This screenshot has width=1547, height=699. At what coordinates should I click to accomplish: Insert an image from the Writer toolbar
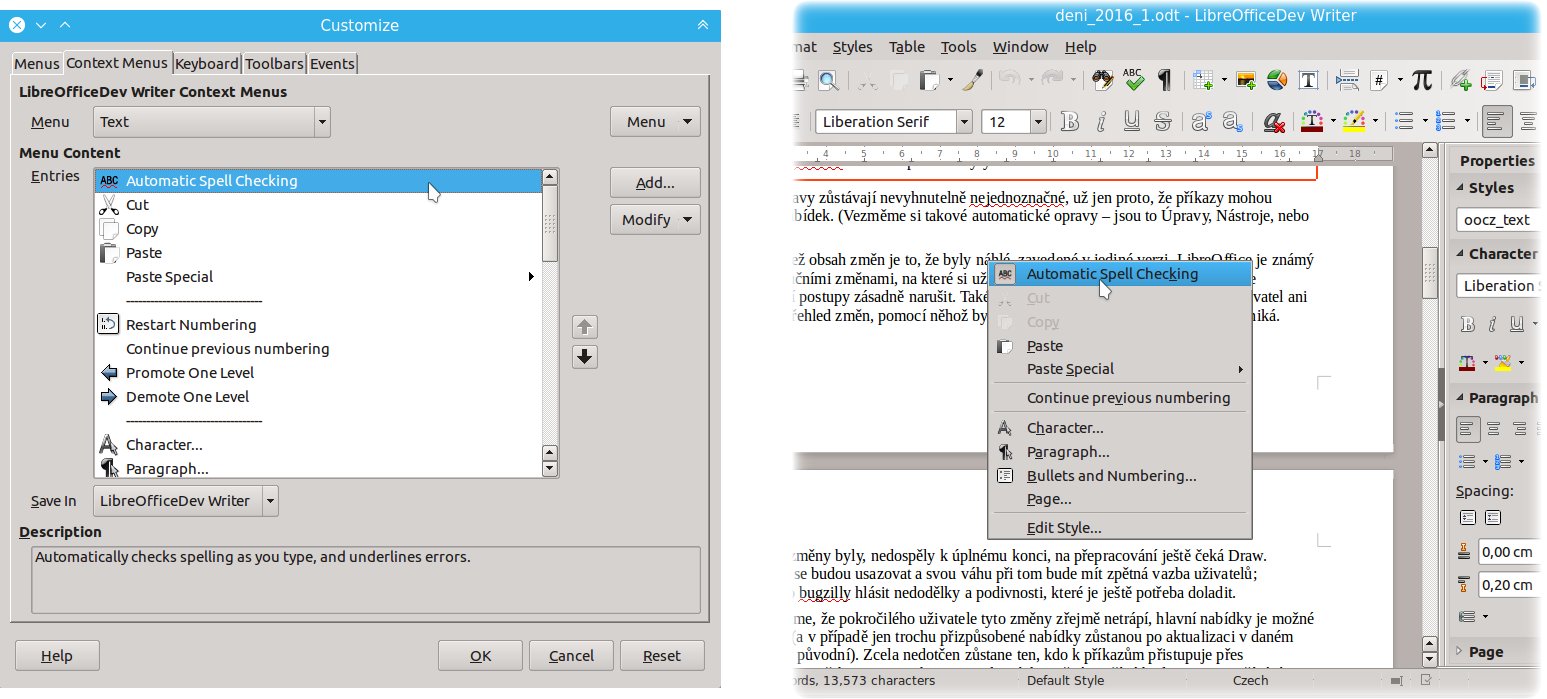[x=1246, y=80]
